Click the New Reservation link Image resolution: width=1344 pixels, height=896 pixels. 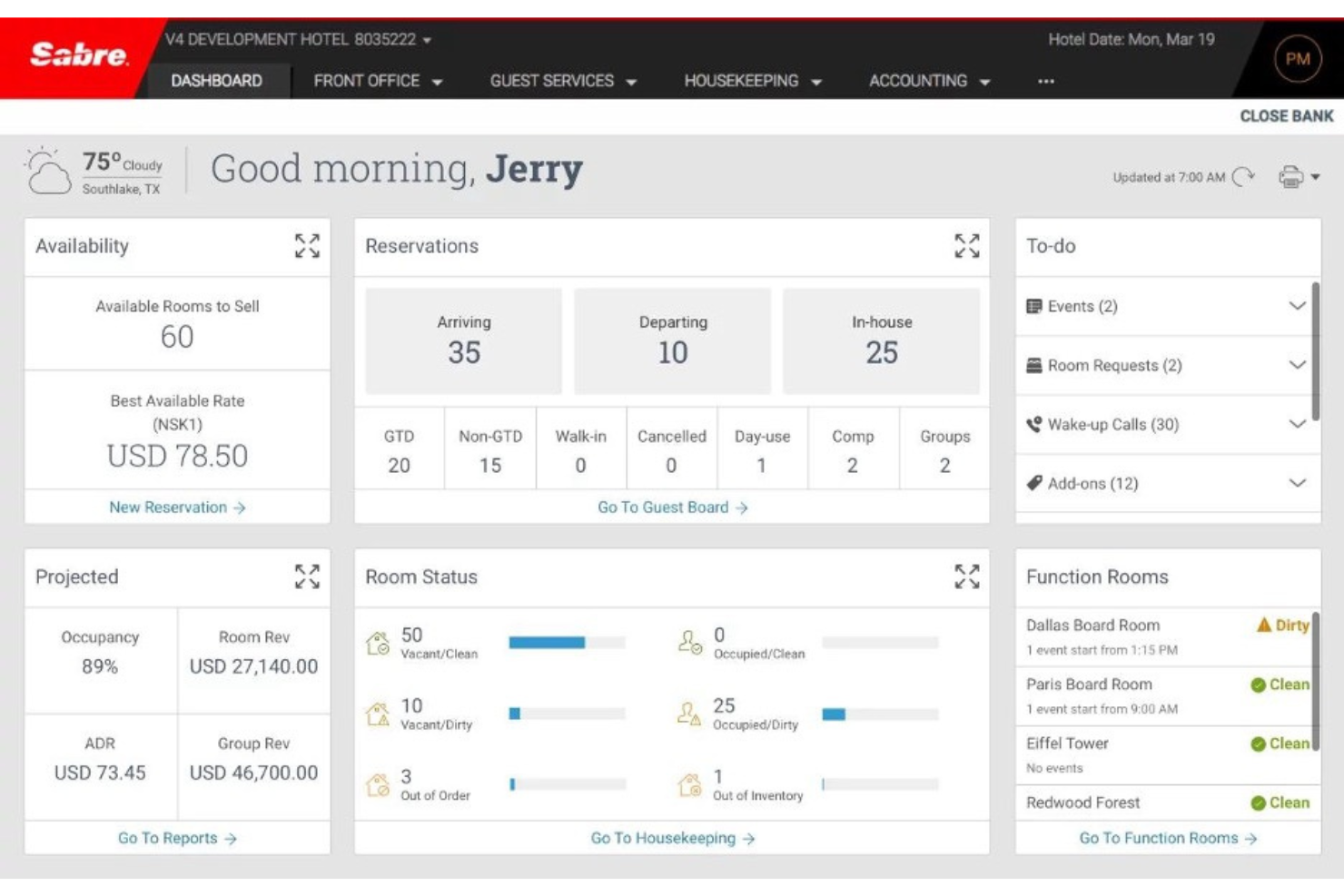point(176,507)
